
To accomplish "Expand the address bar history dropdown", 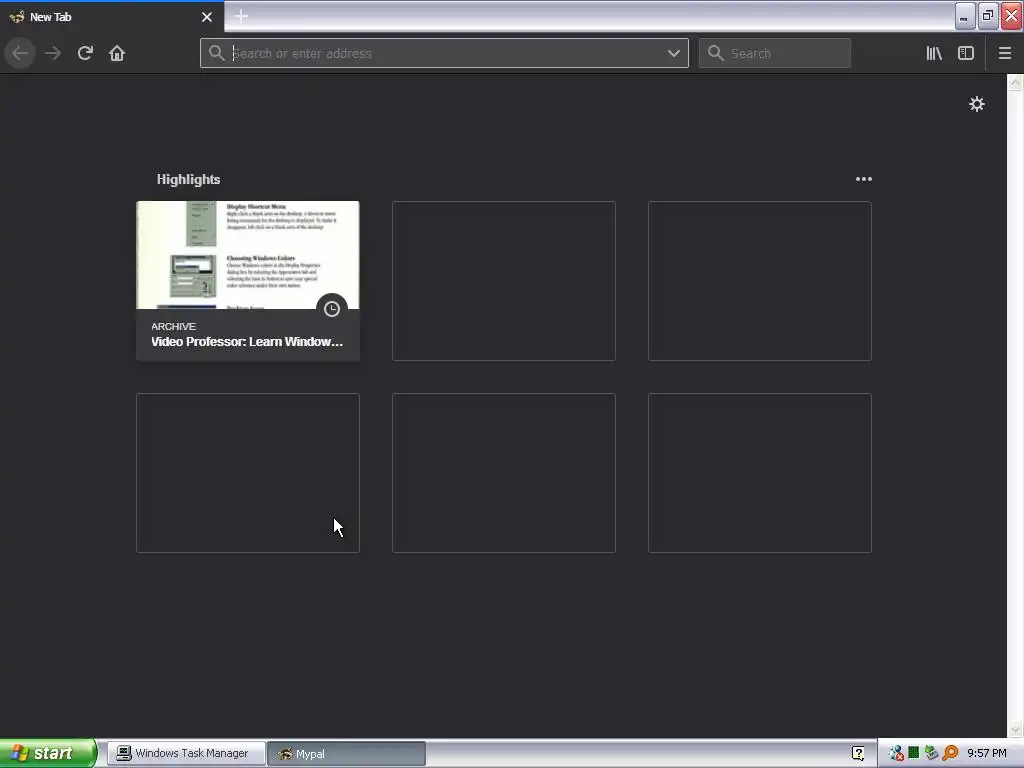I will pyautogui.click(x=674, y=53).
